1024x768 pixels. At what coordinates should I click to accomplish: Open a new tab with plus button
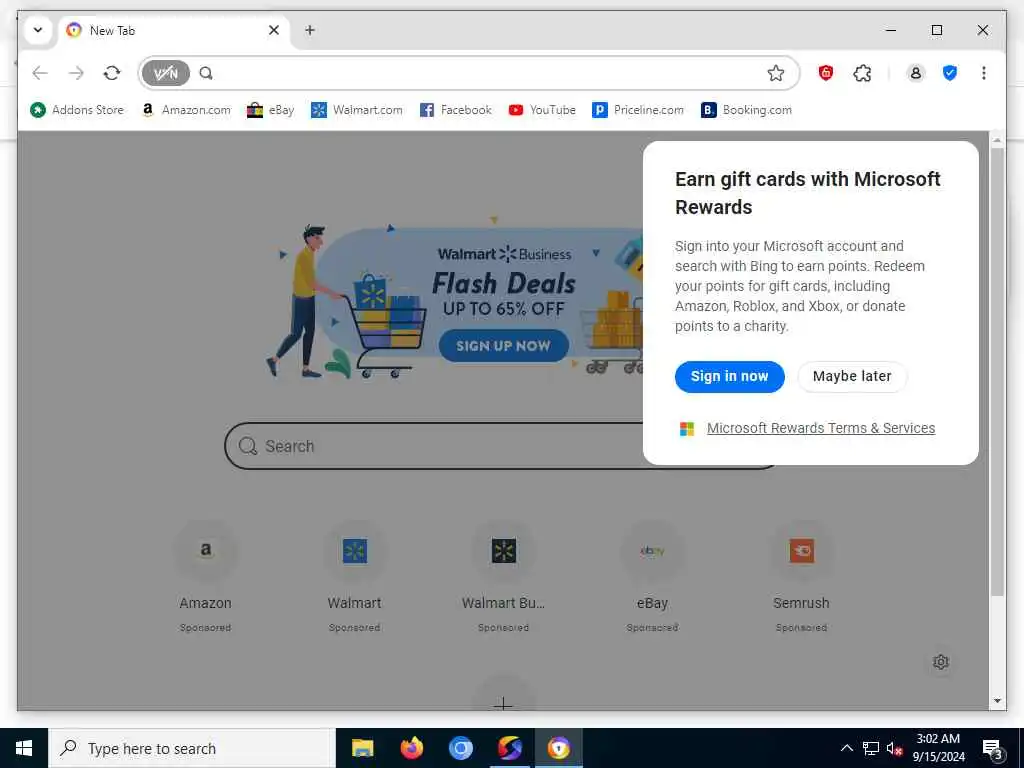tap(310, 30)
